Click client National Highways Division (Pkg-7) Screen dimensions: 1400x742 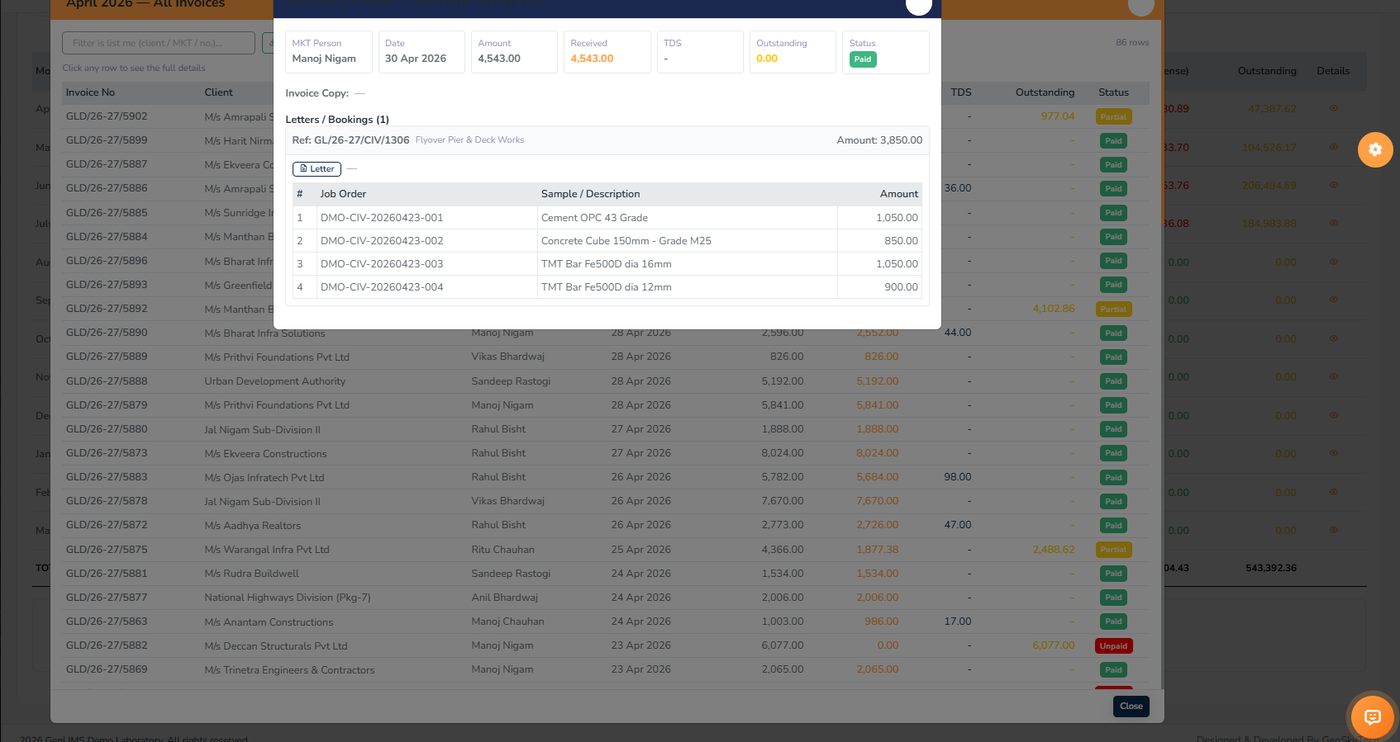288,597
